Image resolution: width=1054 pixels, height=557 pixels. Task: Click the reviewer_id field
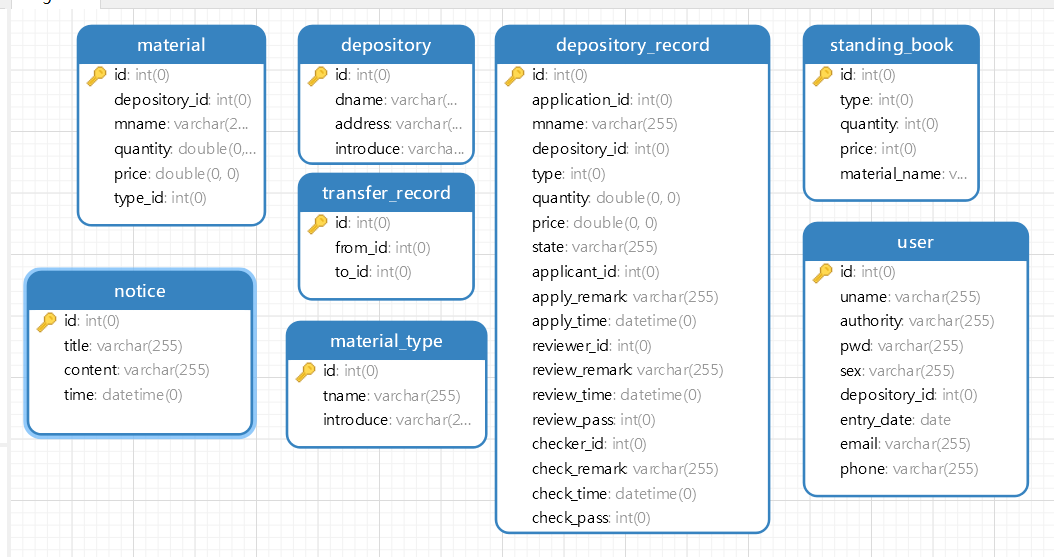(x=592, y=346)
